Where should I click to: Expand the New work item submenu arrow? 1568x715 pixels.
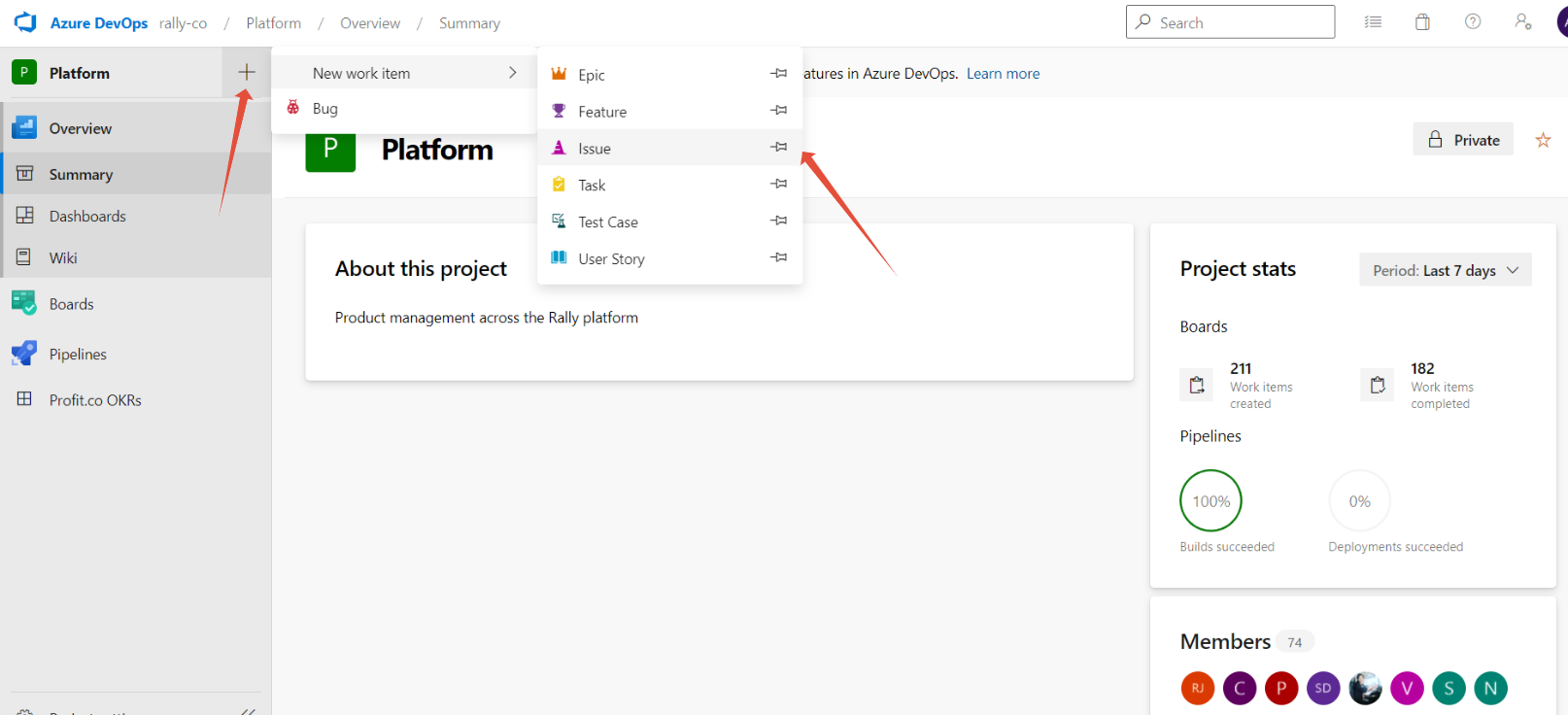pos(513,73)
